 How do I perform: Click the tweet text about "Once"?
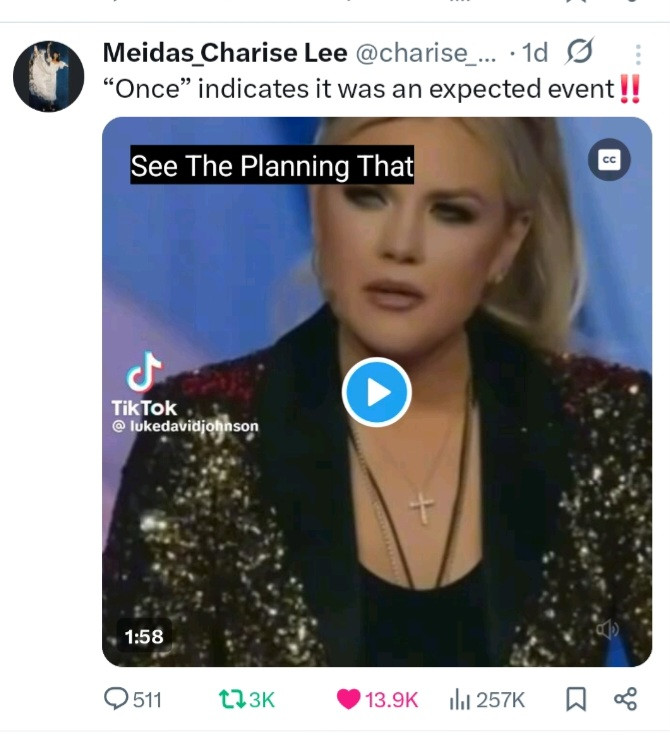pos(371,89)
